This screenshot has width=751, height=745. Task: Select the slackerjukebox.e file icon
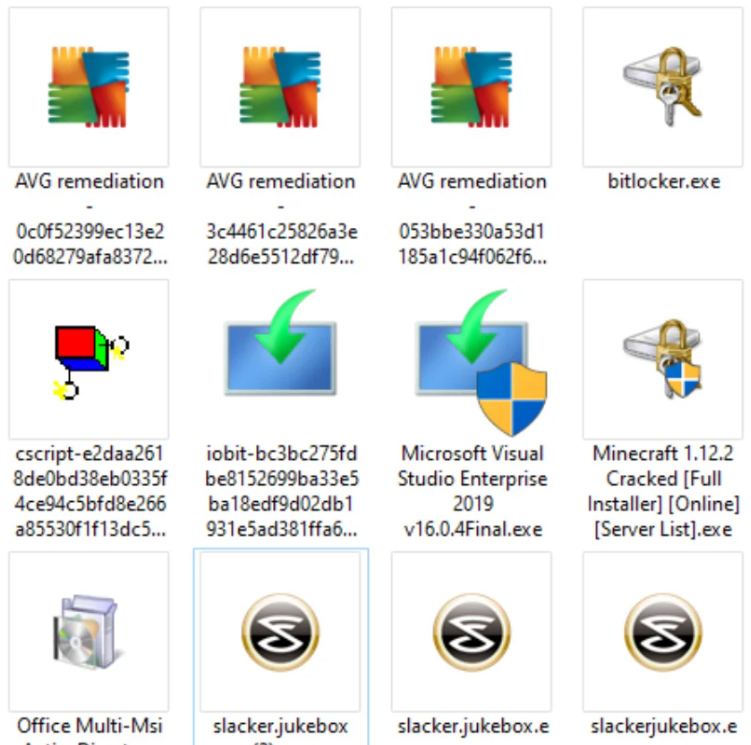(x=663, y=631)
